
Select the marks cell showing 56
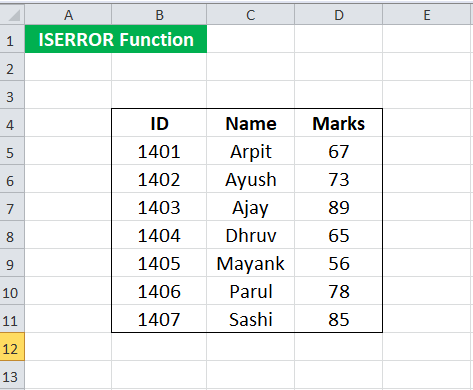[x=338, y=263]
